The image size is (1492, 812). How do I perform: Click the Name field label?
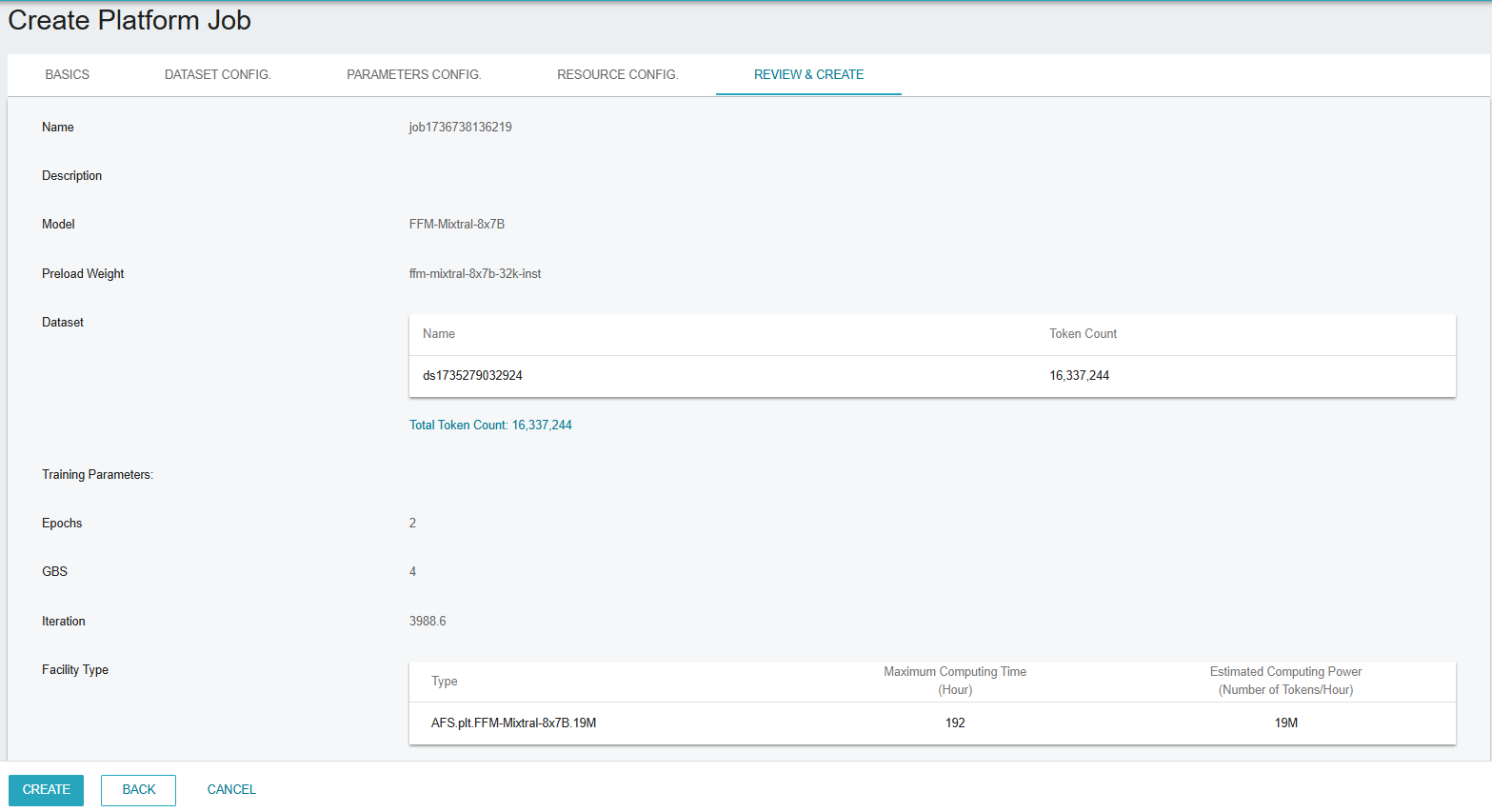(x=58, y=127)
